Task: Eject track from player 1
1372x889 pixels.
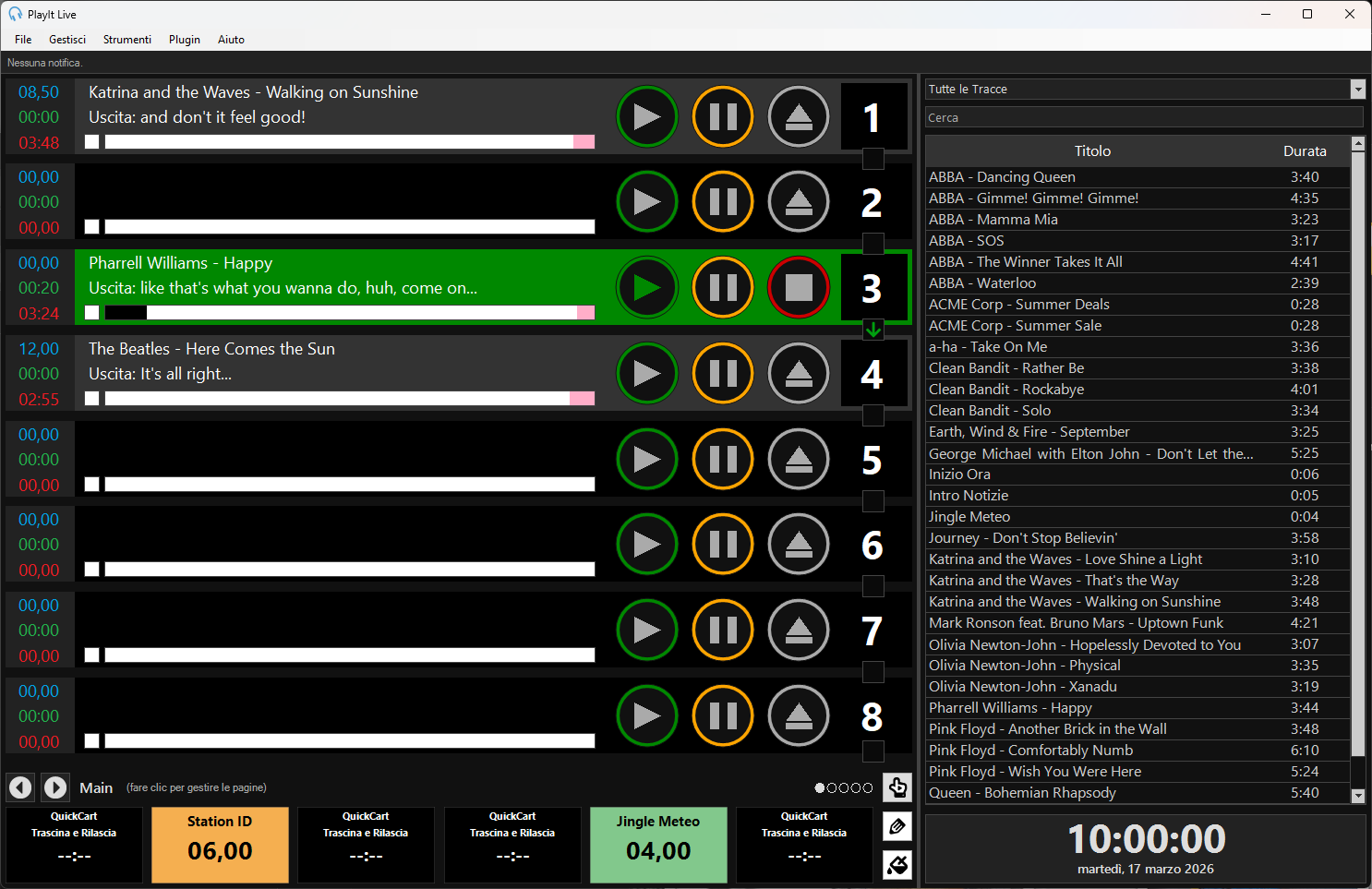Action: click(x=799, y=117)
